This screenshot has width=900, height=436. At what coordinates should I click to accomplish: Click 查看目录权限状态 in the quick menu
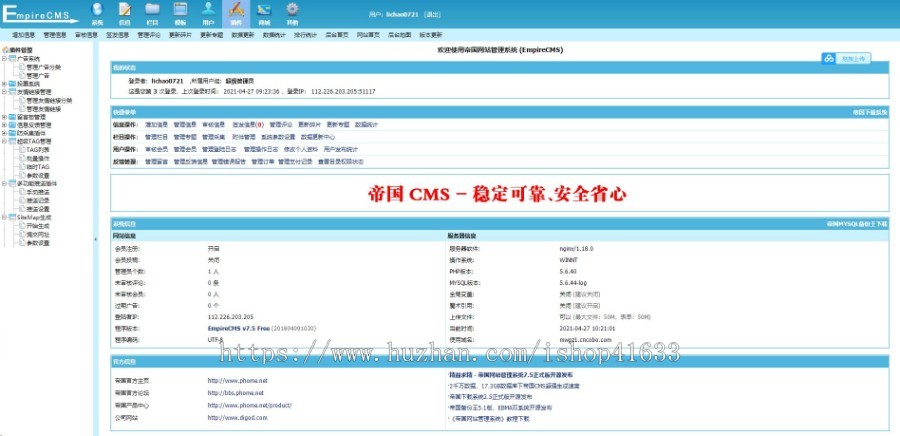click(341, 162)
